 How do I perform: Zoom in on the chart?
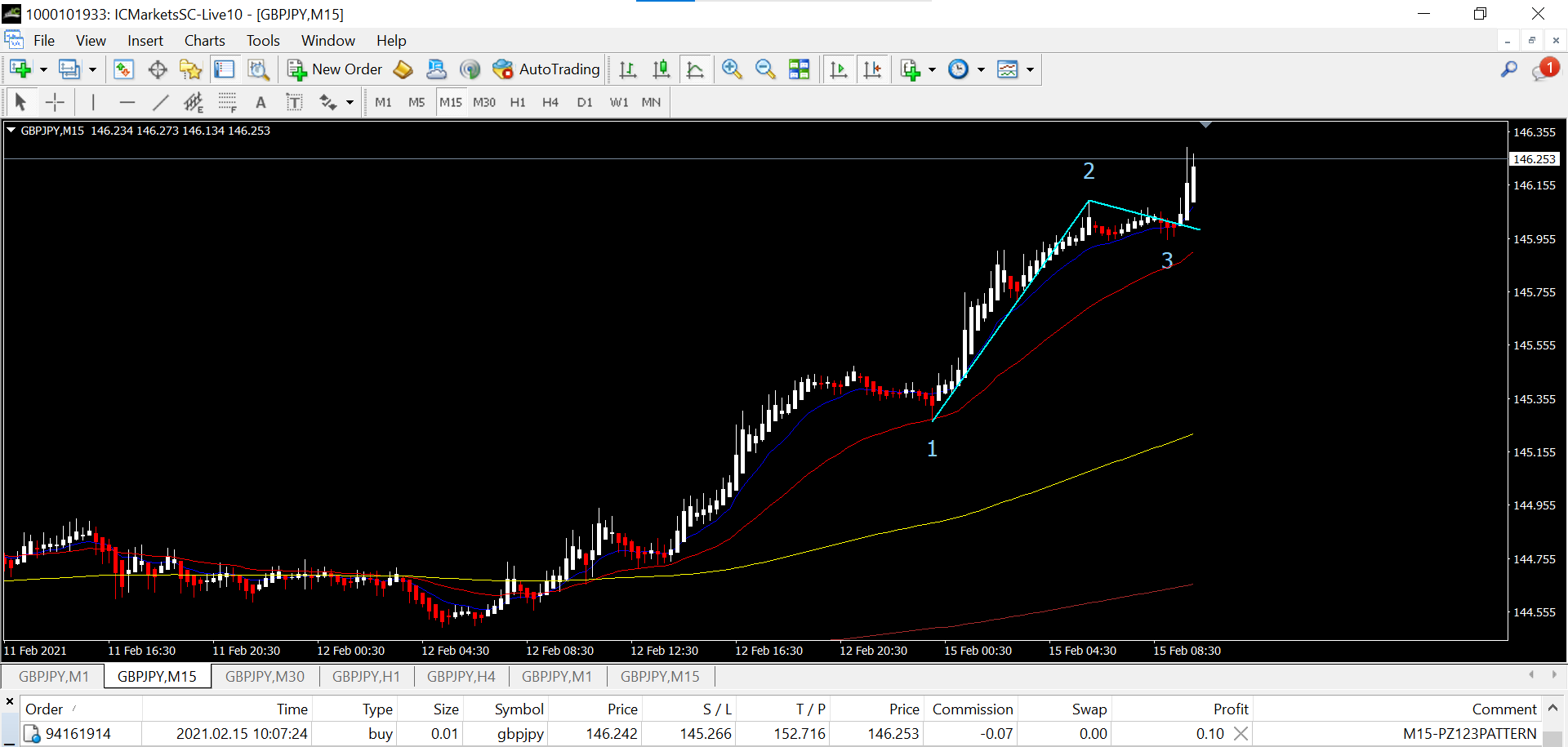(x=732, y=69)
